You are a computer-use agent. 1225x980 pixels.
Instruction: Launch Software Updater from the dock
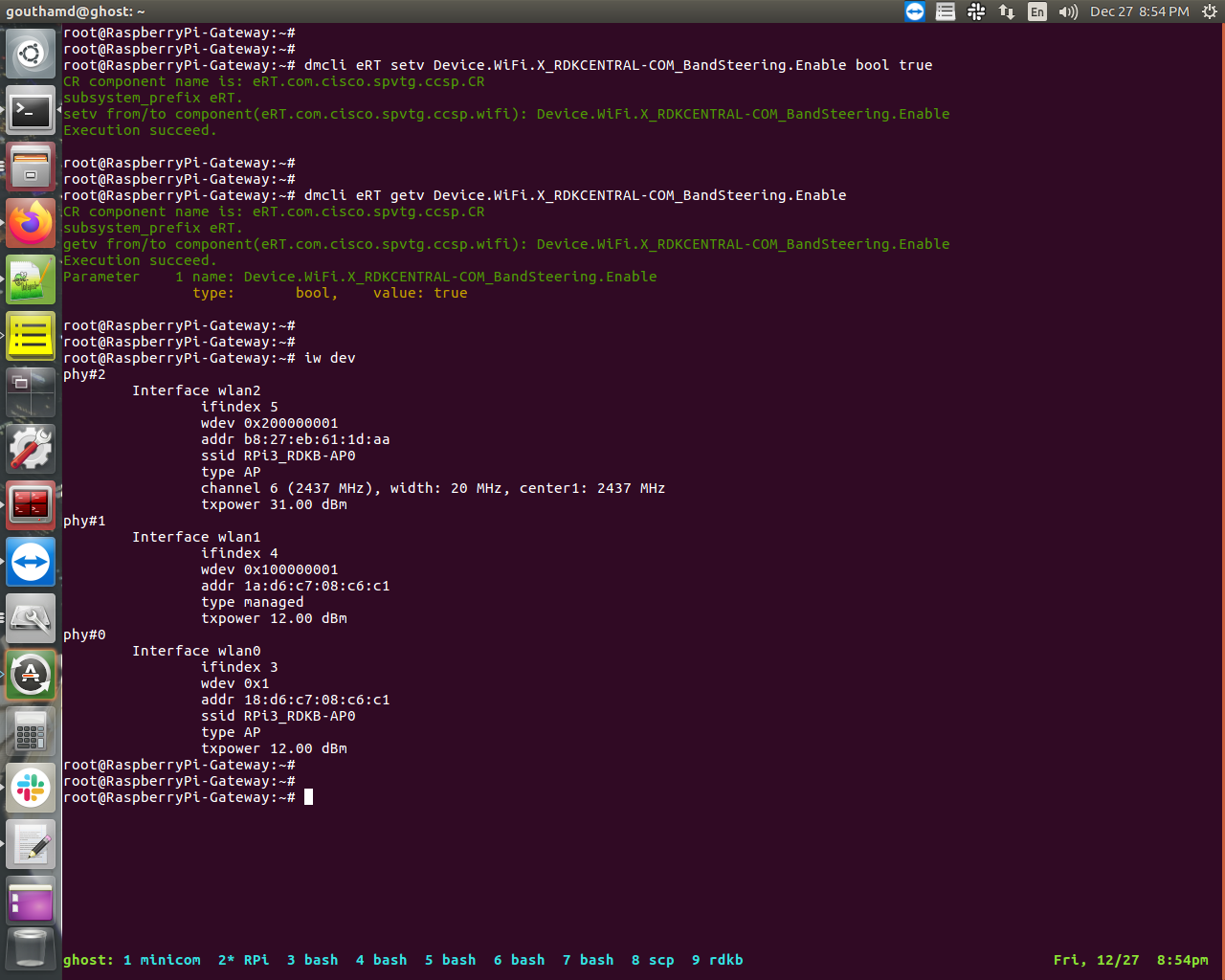(31, 675)
